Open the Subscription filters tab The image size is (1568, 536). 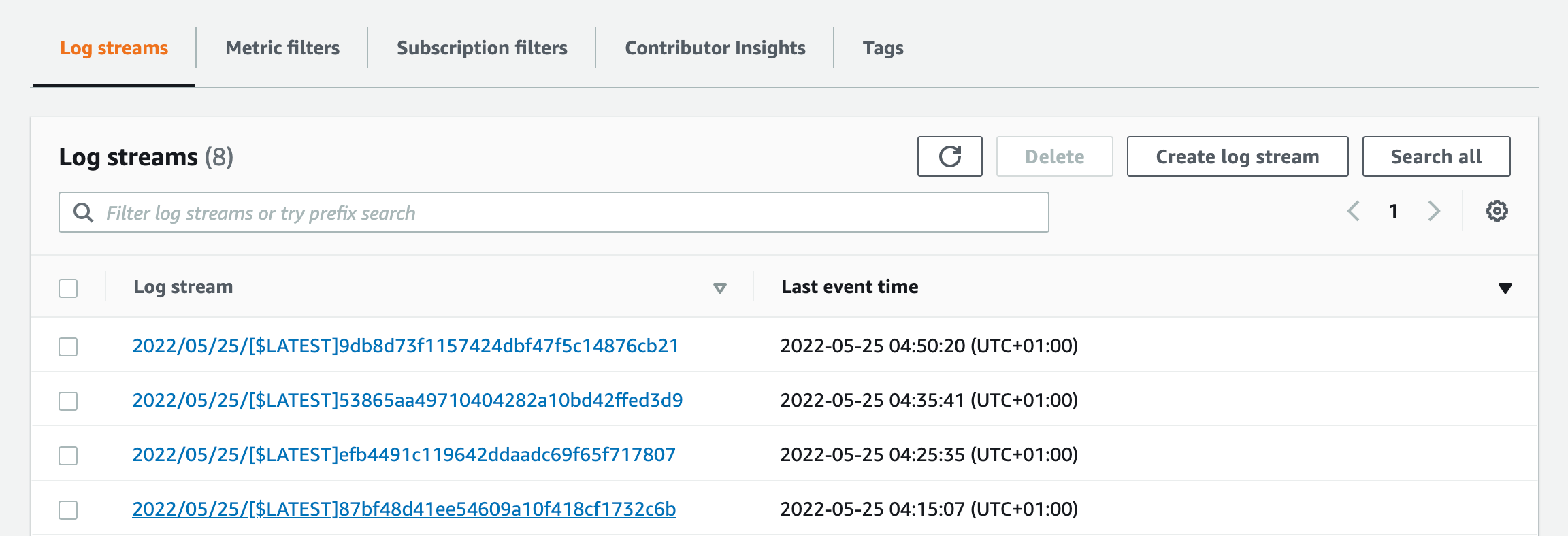coord(482,48)
